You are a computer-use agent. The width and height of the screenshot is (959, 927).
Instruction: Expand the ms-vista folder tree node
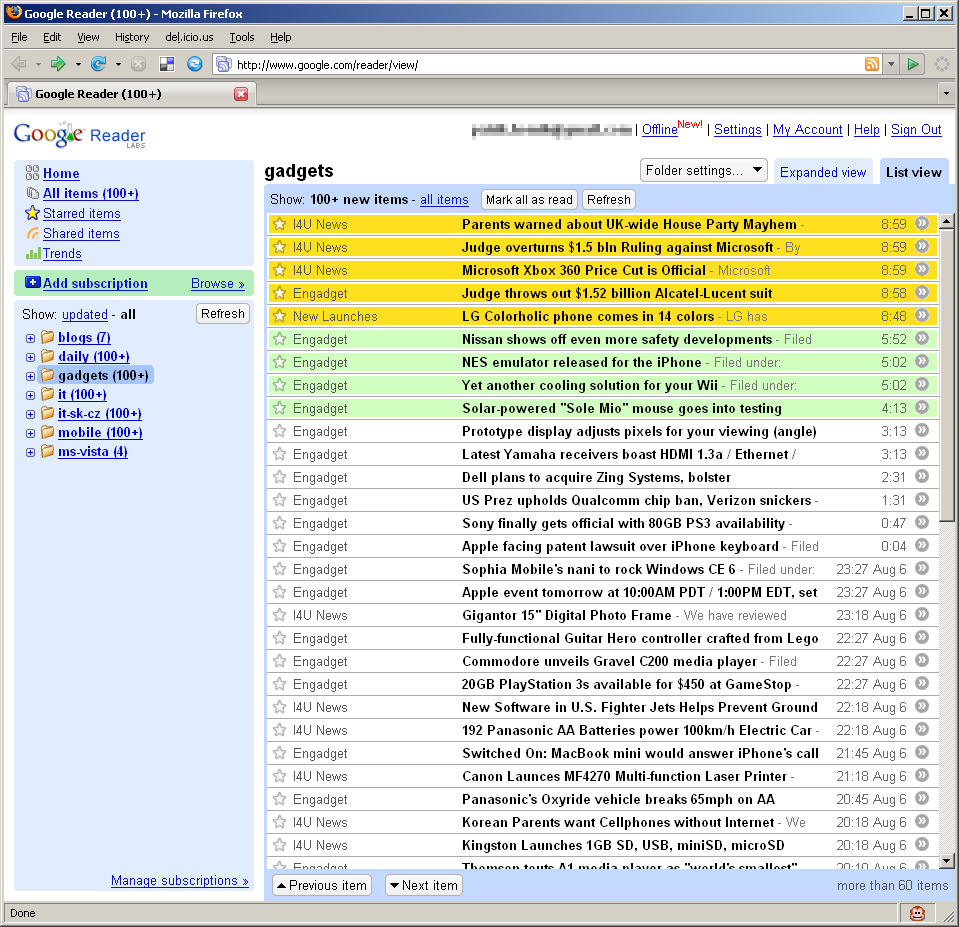pos(31,452)
